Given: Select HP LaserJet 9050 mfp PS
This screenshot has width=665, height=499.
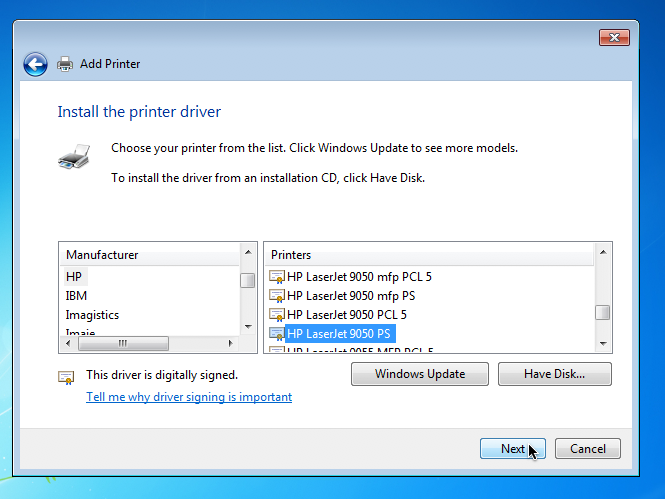Looking at the screenshot, I should 351,296.
